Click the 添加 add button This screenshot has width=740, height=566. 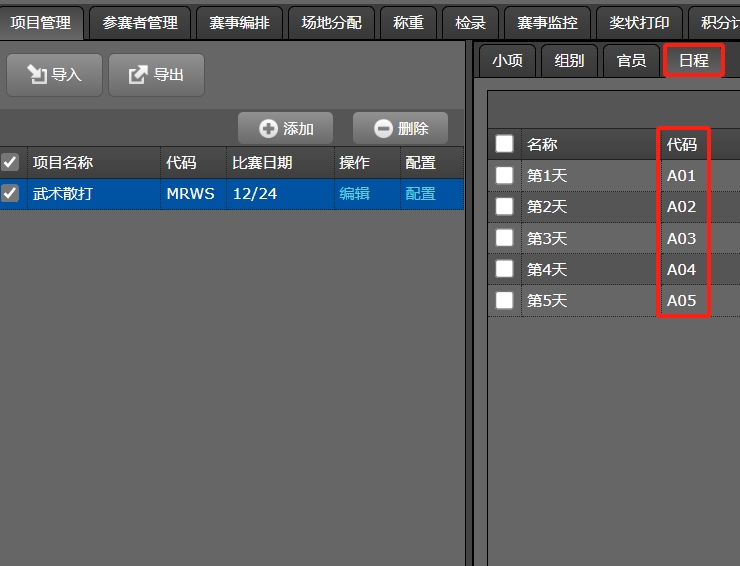click(287, 128)
